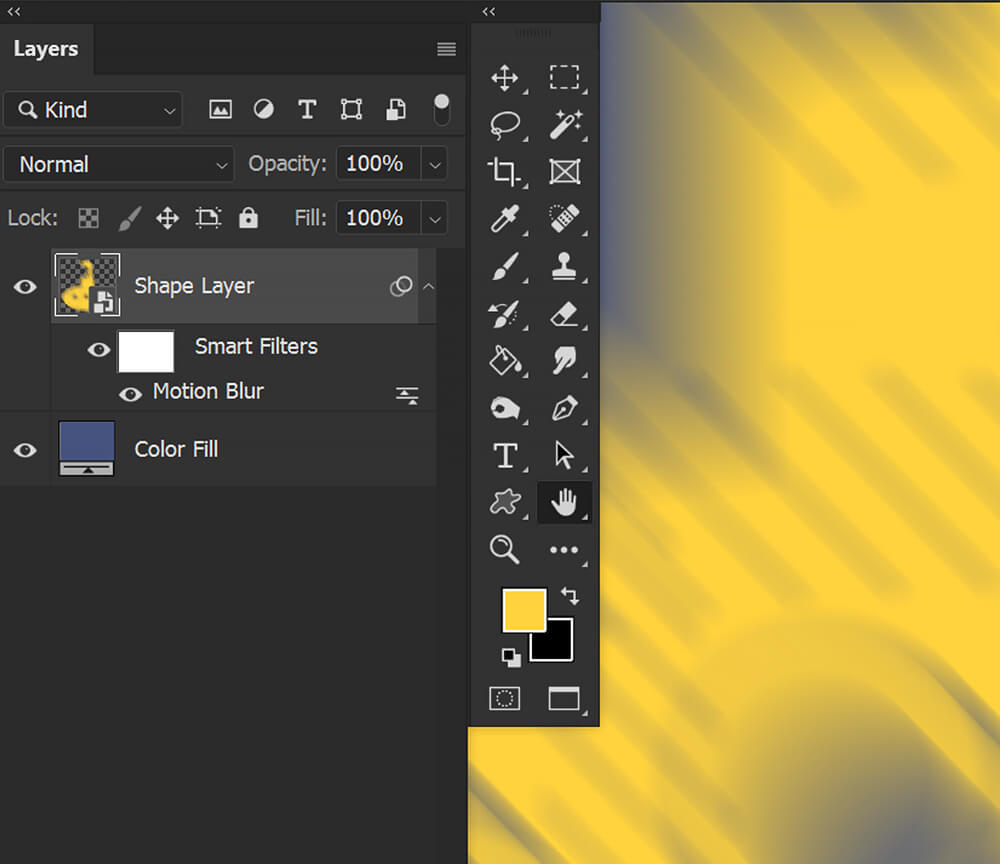The image size is (1000, 864).
Task: Select the Zoom tool
Action: [x=504, y=549]
